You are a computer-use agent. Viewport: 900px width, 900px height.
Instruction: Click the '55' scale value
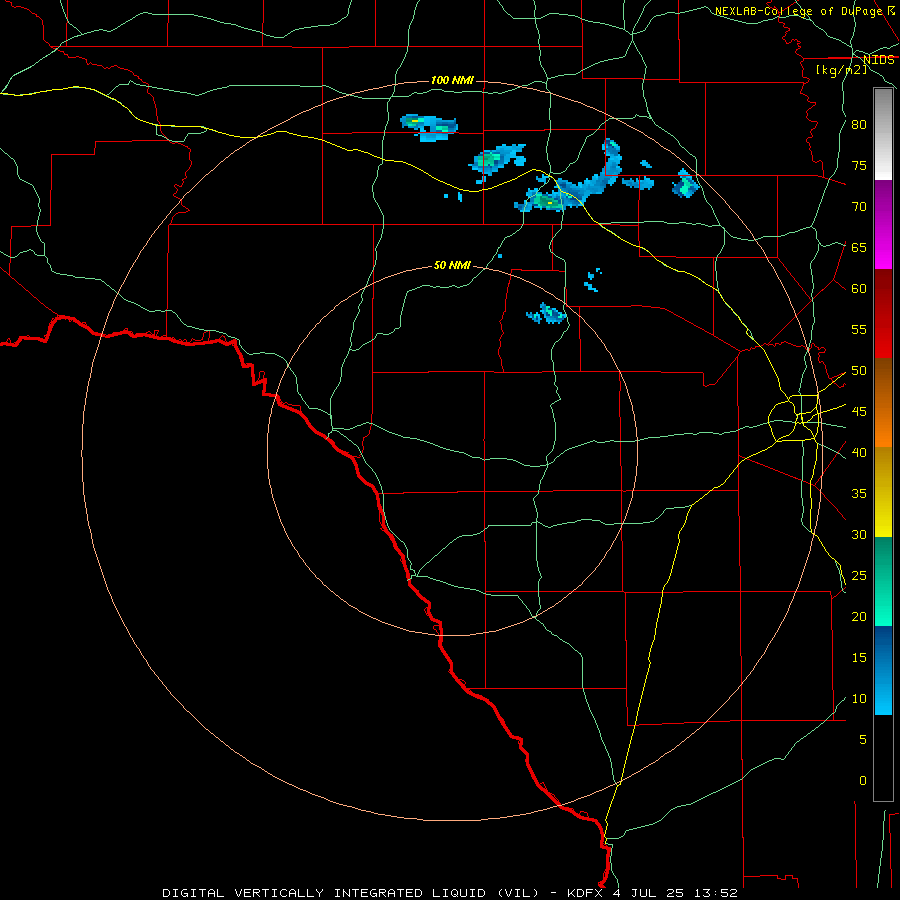859,330
